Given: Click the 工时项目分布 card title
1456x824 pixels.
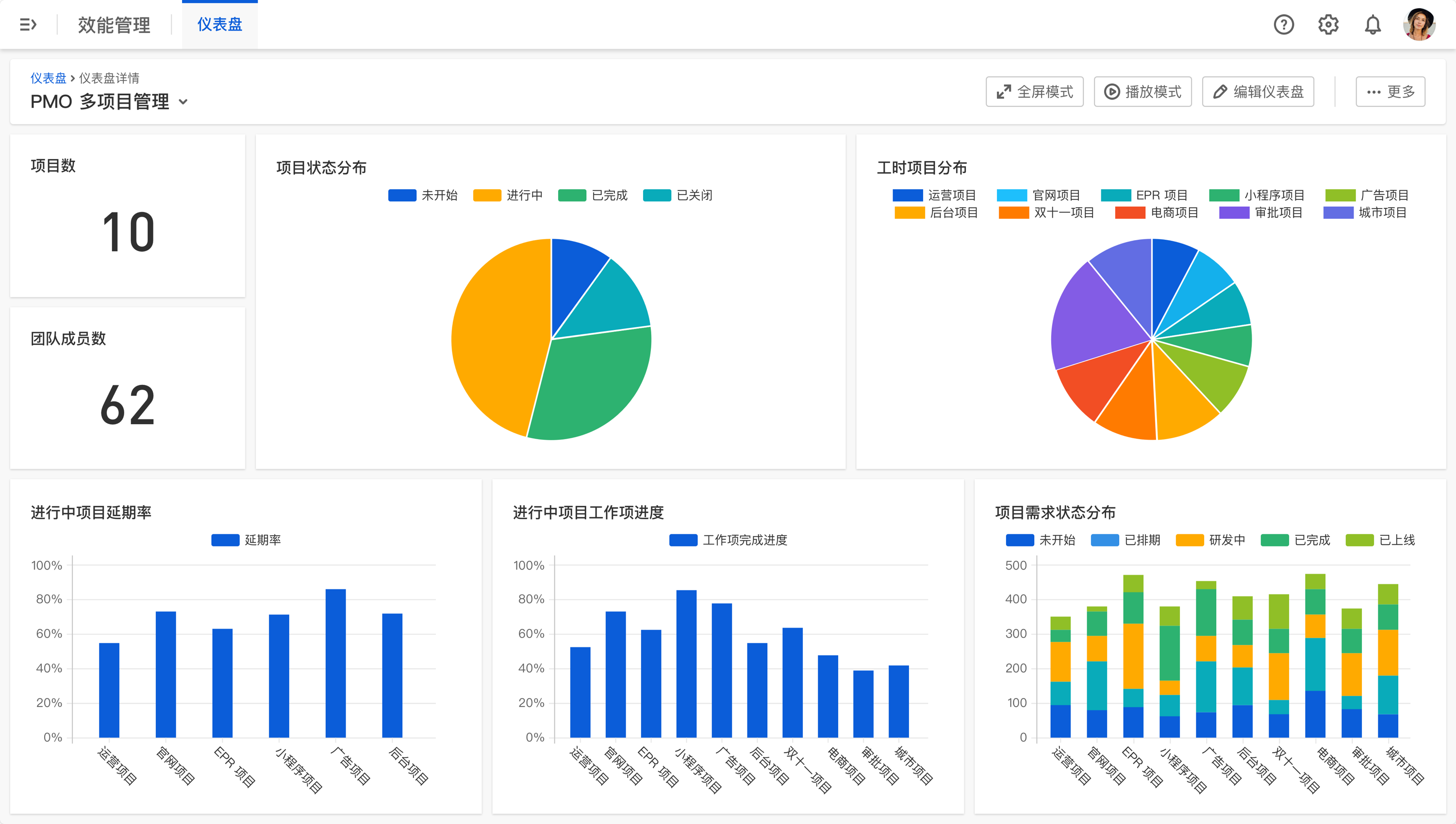Looking at the screenshot, I should (x=922, y=167).
